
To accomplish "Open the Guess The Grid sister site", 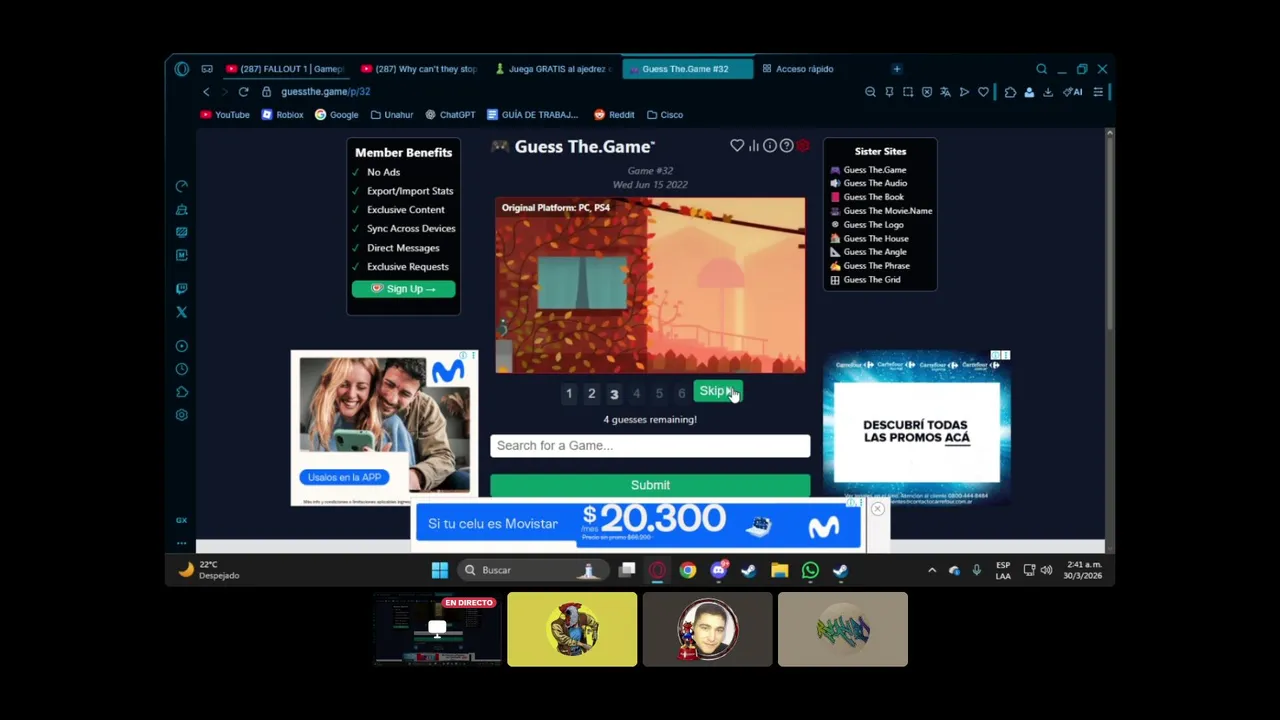I will pos(865,280).
